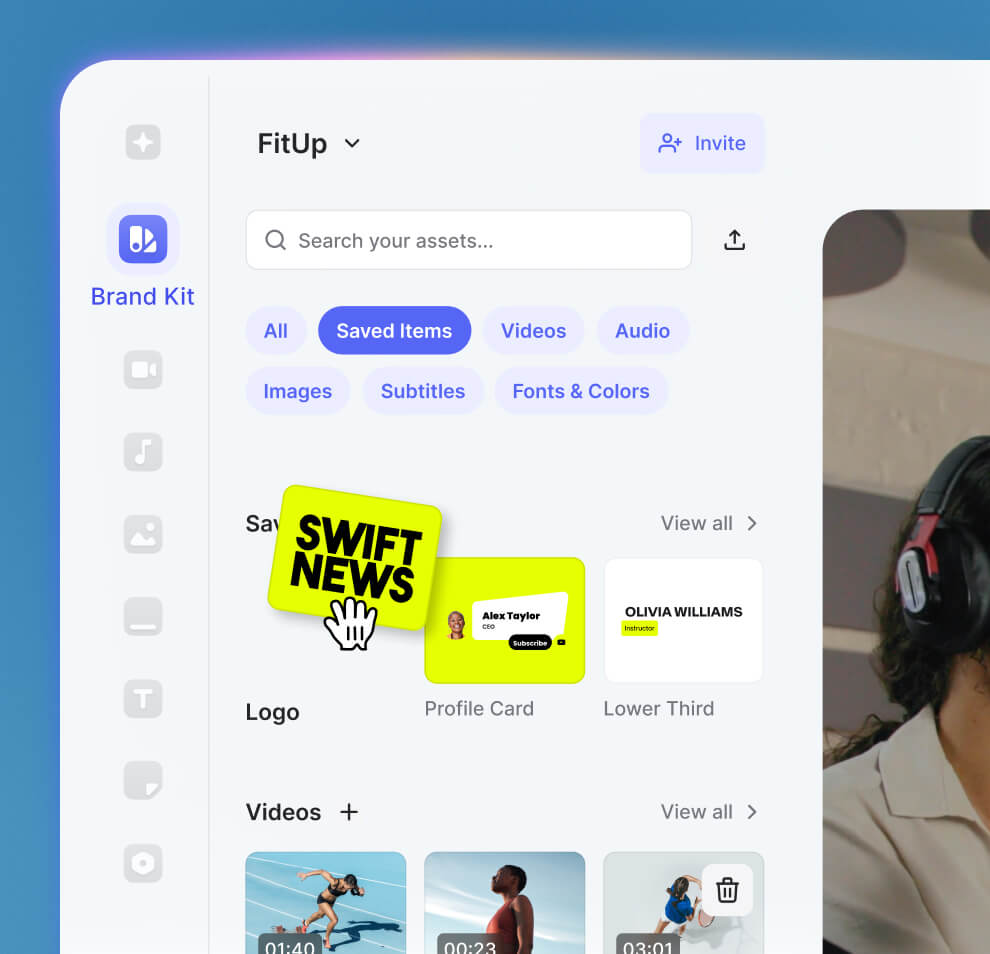Click the Lower Third label

pos(659,708)
